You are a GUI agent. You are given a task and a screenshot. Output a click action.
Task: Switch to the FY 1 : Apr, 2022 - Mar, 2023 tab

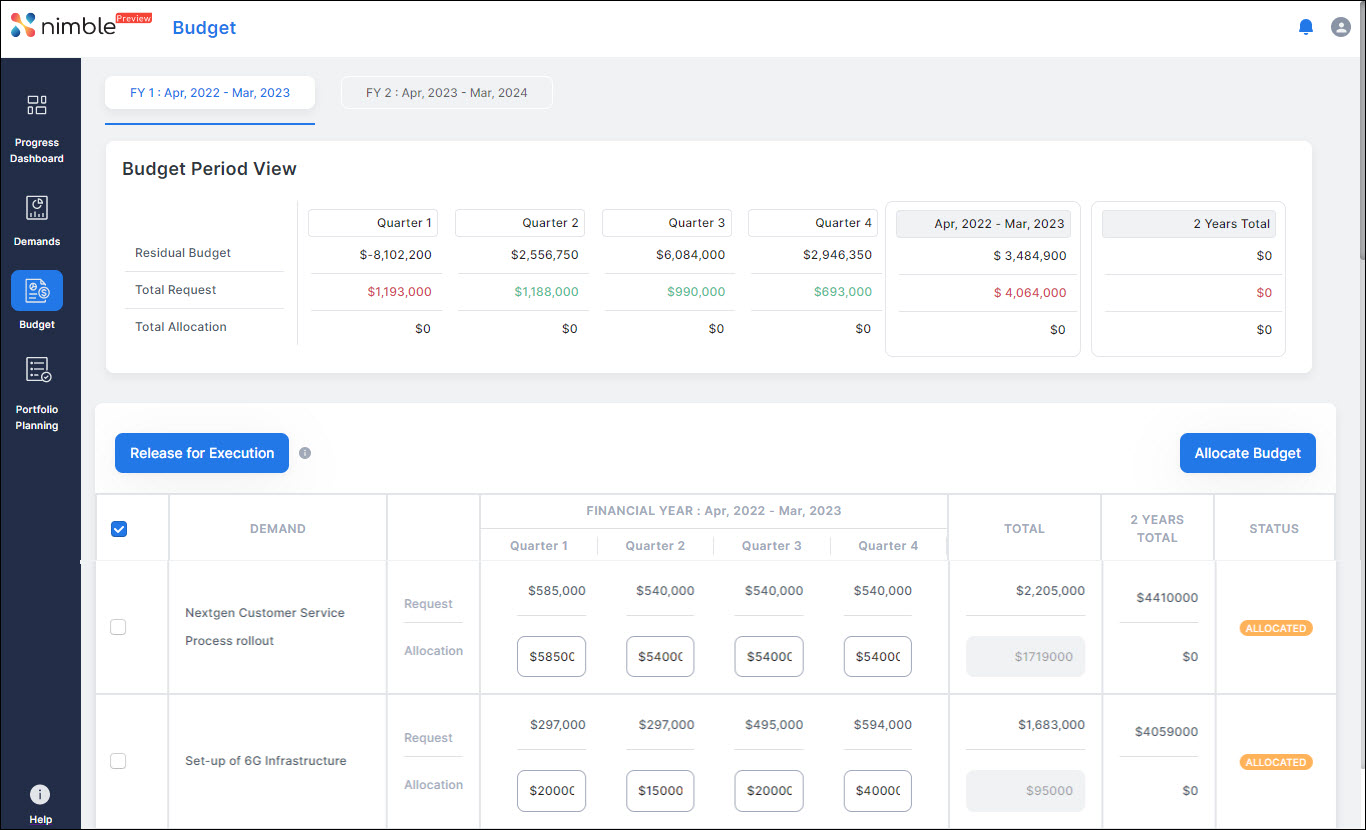click(x=210, y=93)
